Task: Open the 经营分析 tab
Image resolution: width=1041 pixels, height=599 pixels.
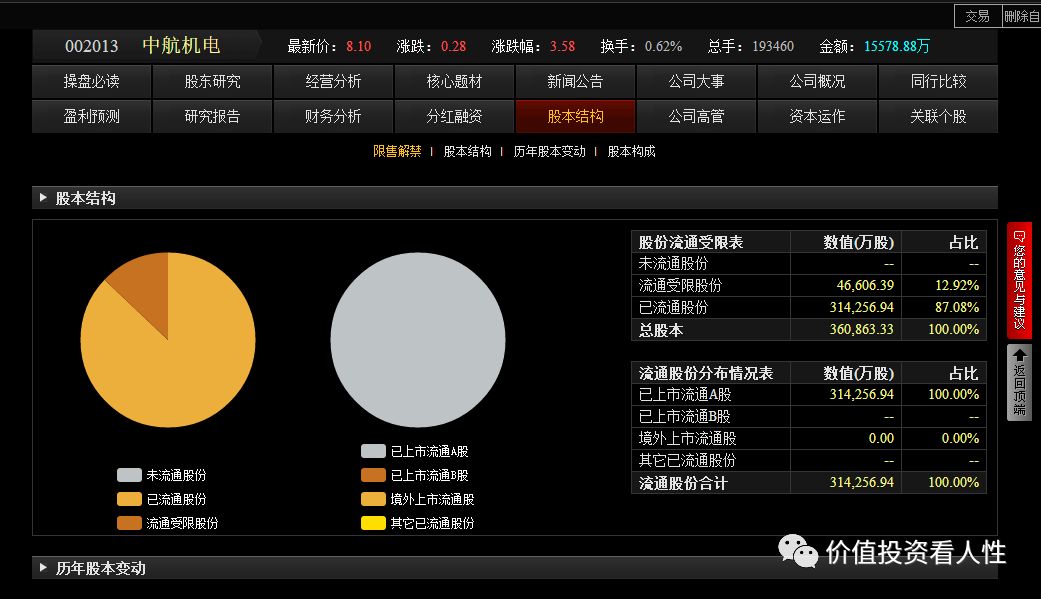Action: click(333, 81)
